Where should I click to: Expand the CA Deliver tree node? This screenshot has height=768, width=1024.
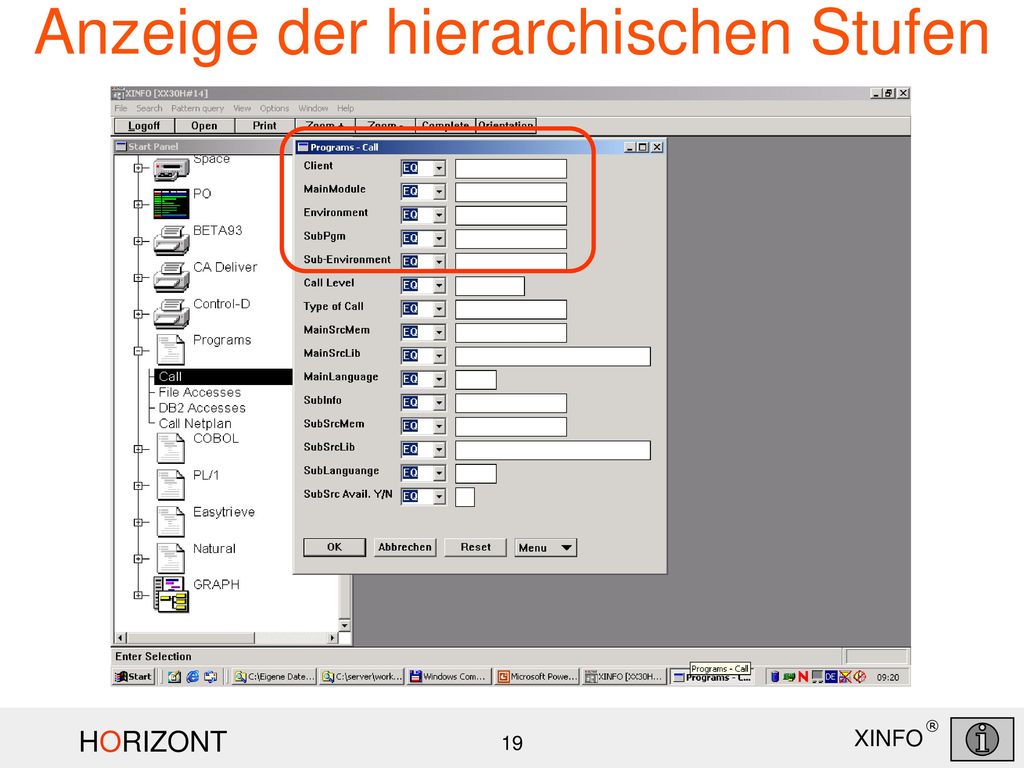(138, 278)
